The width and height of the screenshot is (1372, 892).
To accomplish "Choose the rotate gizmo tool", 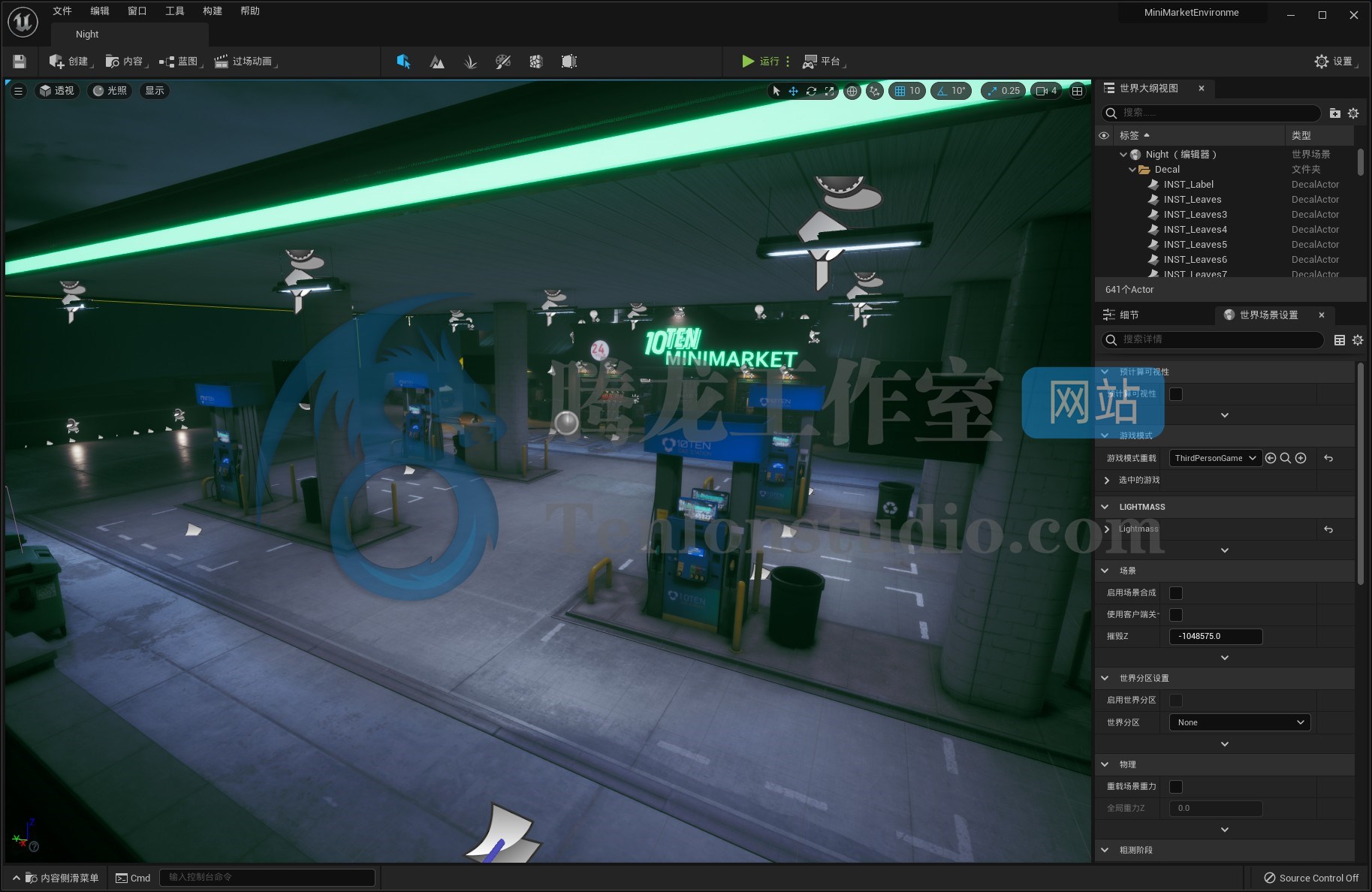I will click(811, 91).
